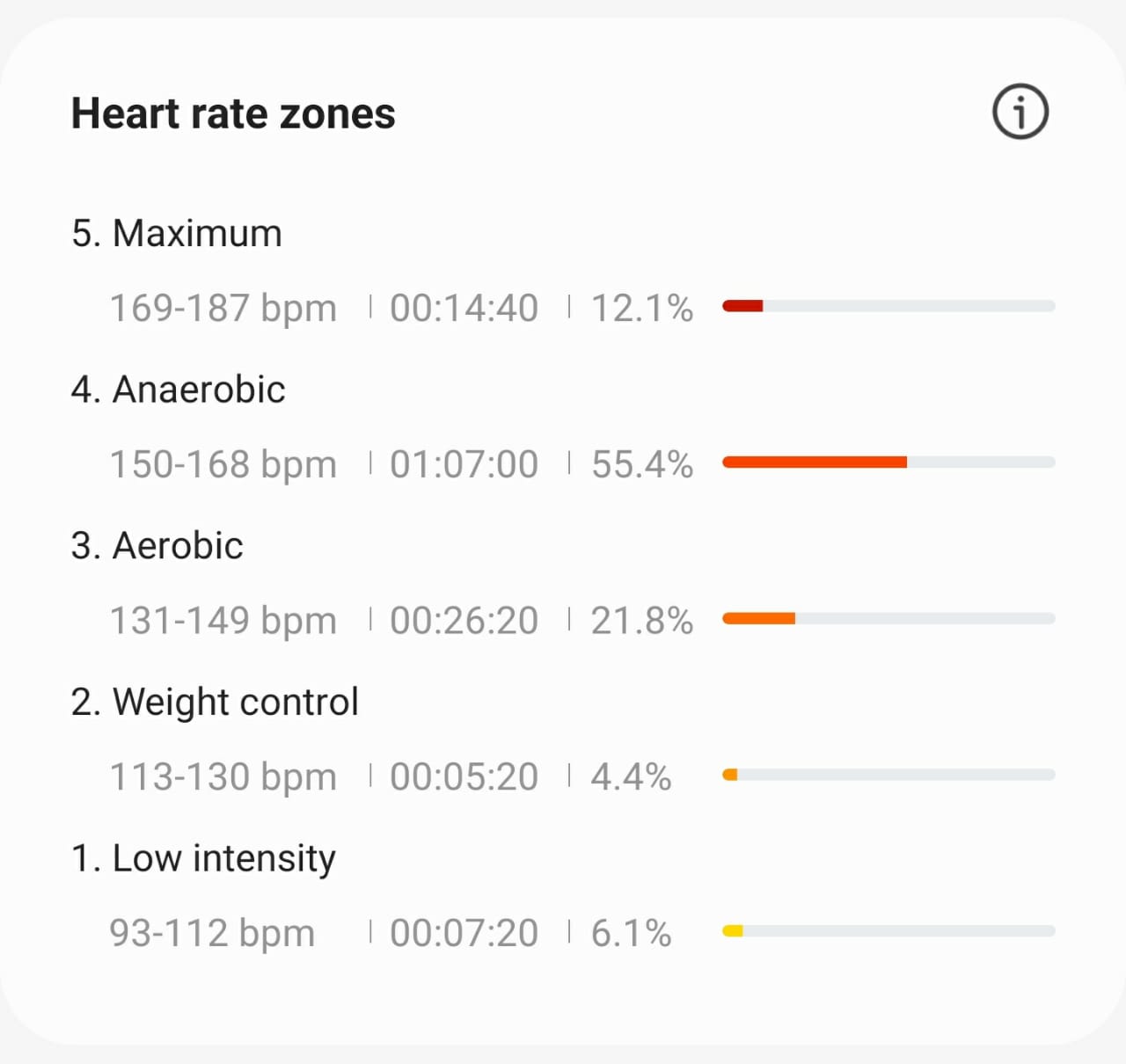This screenshot has width=1126, height=1064.
Task: Click the yellow Low intensity progress bar
Action: coord(734,930)
